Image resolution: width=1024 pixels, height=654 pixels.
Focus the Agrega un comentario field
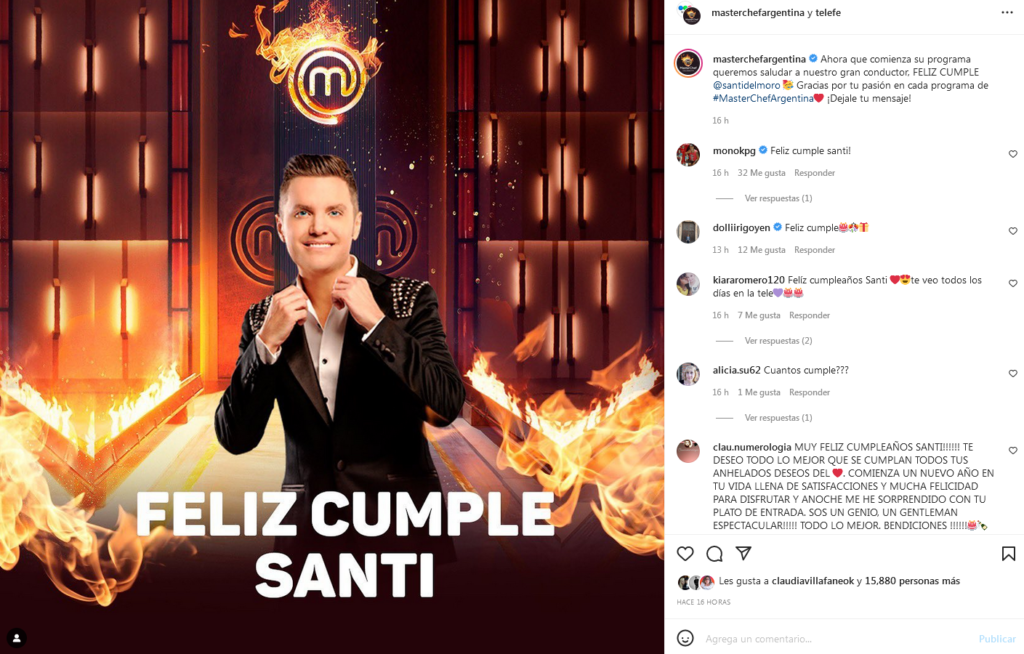coord(839,638)
